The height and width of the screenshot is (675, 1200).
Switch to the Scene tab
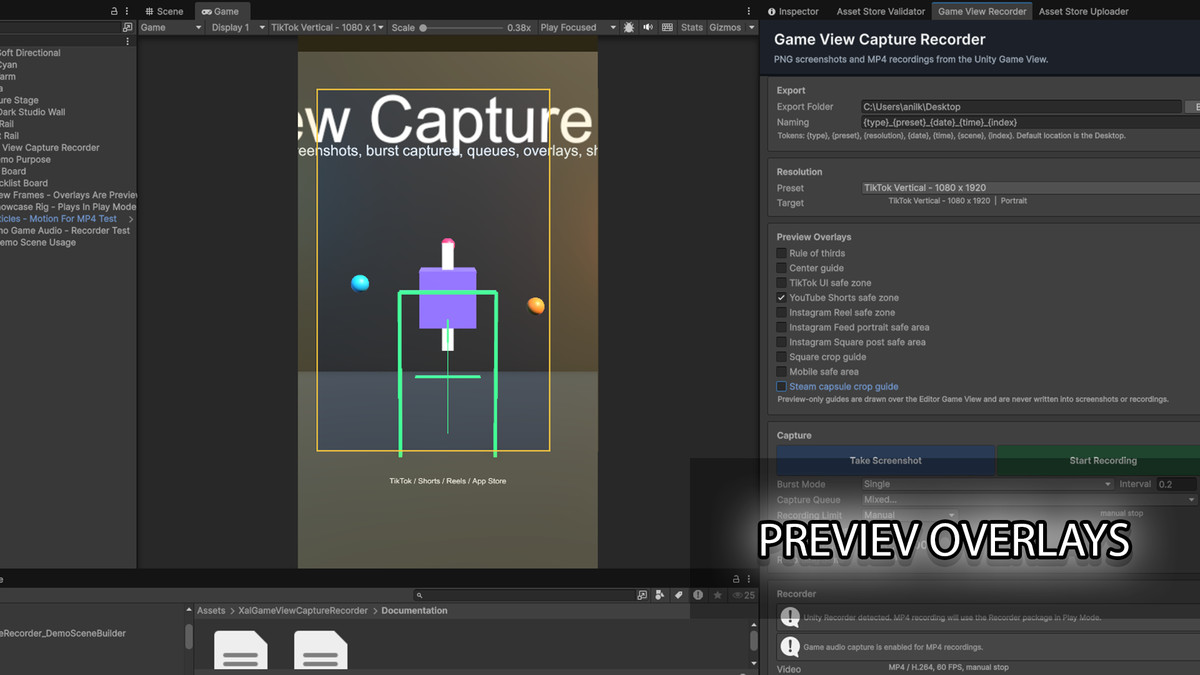coord(163,12)
